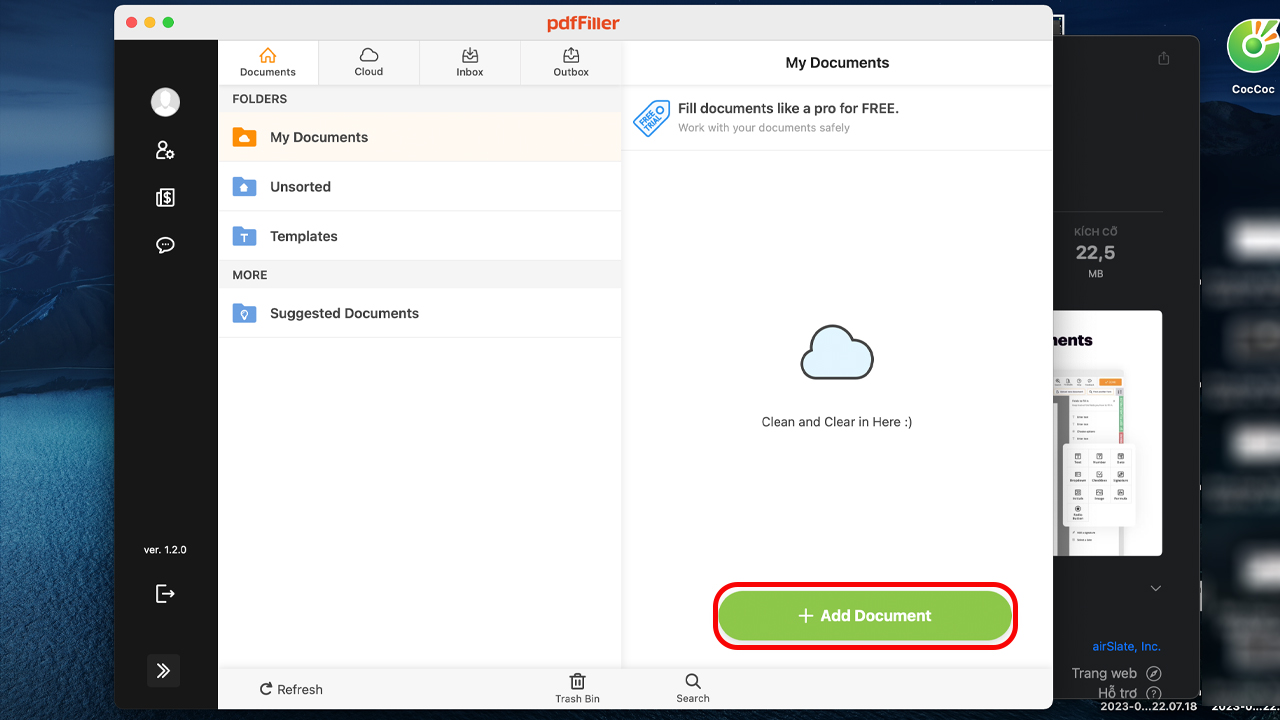Expand the chevron in background App Store window

[1156, 588]
